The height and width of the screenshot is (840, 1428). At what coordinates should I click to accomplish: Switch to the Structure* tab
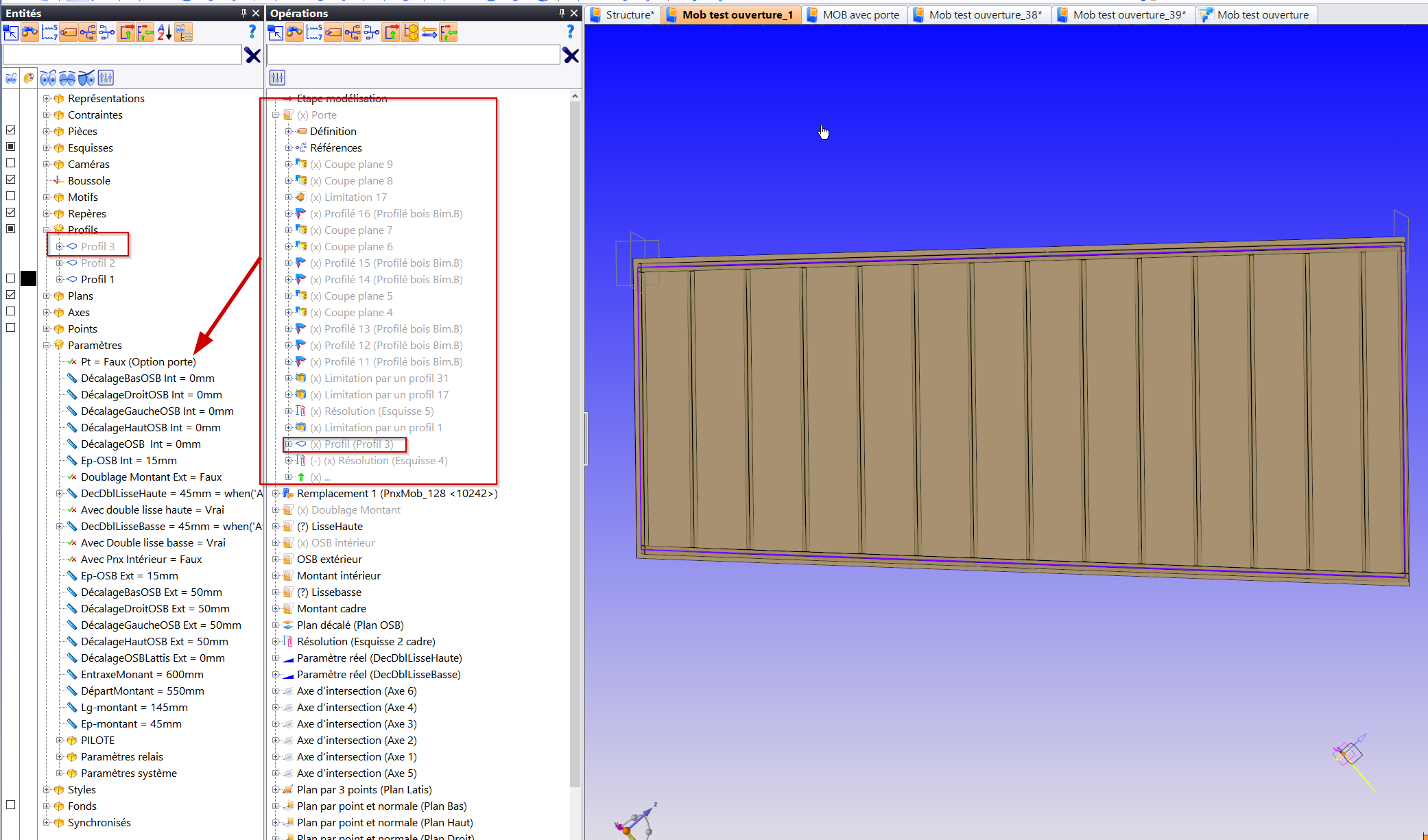(x=623, y=14)
